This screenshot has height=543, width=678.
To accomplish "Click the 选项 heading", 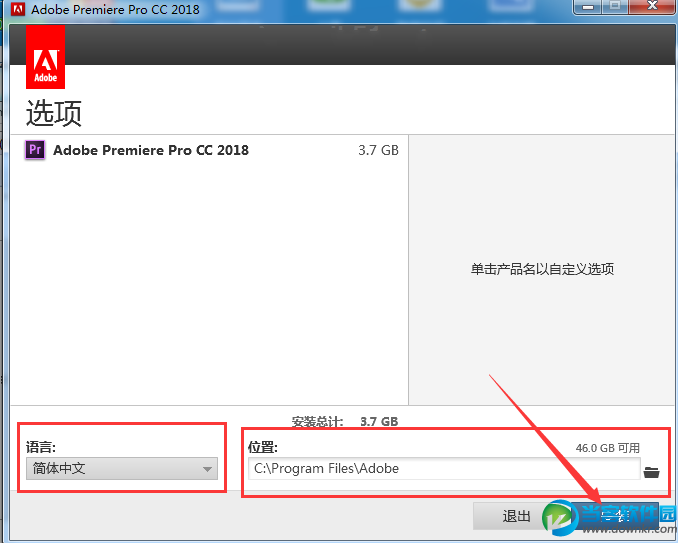I will click(54, 113).
